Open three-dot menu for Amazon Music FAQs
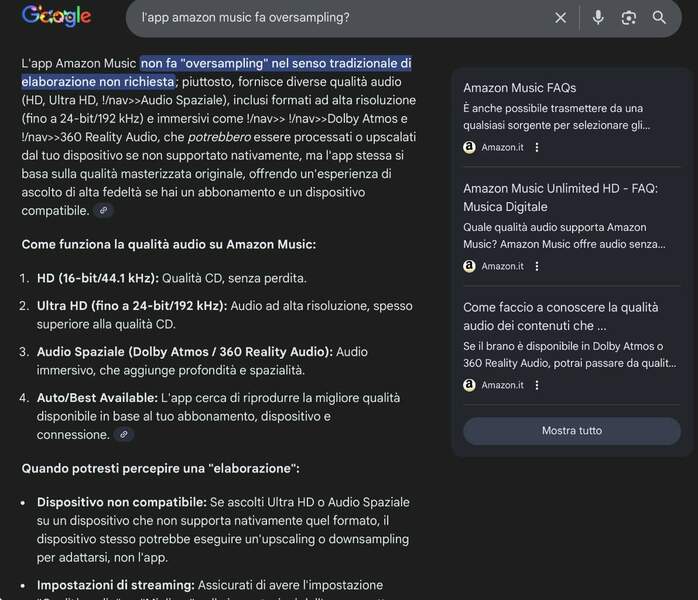The height and width of the screenshot is (600, 698). 537,147
